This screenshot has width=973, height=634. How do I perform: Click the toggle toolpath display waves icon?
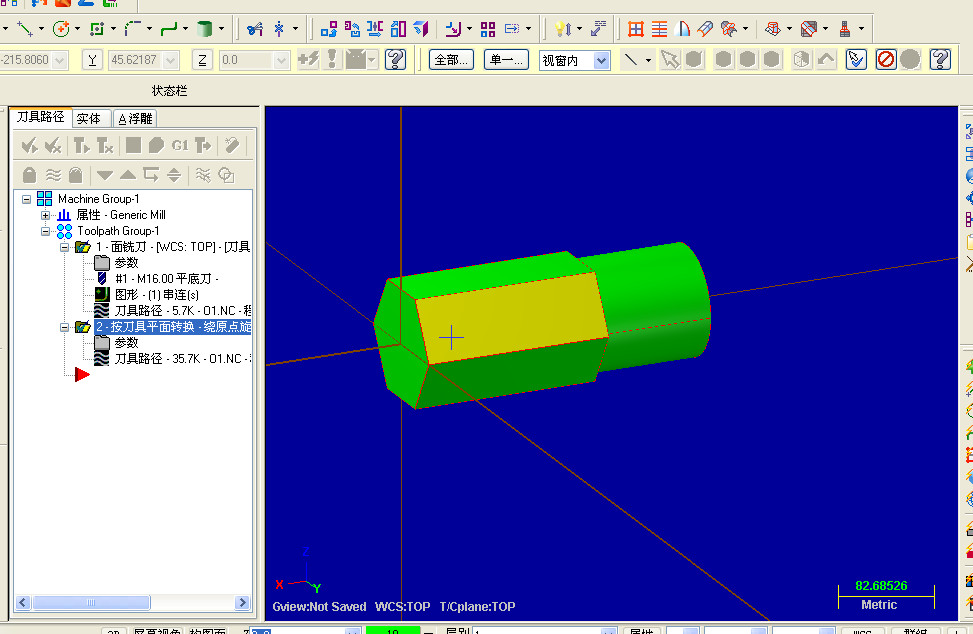(x=53, y=175)
